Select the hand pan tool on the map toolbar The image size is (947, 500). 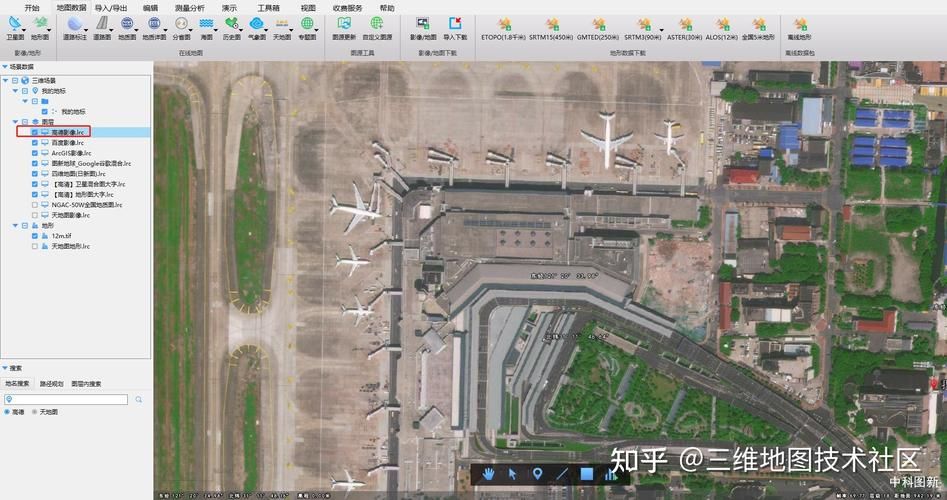[x=489, y=473]
